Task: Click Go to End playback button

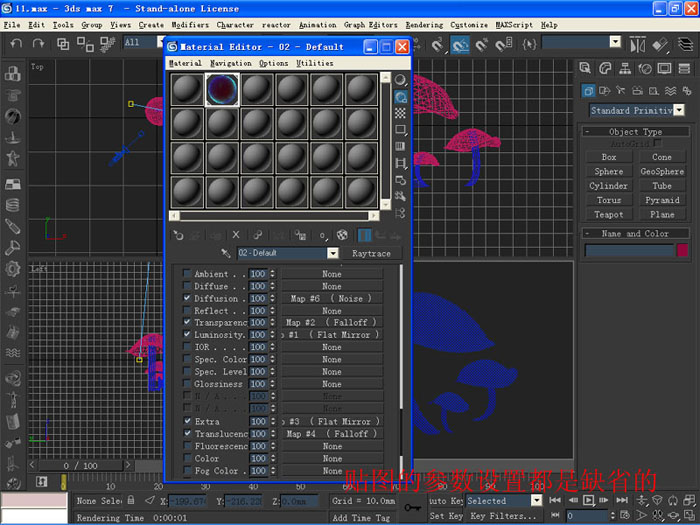Action: coord(622,500)
